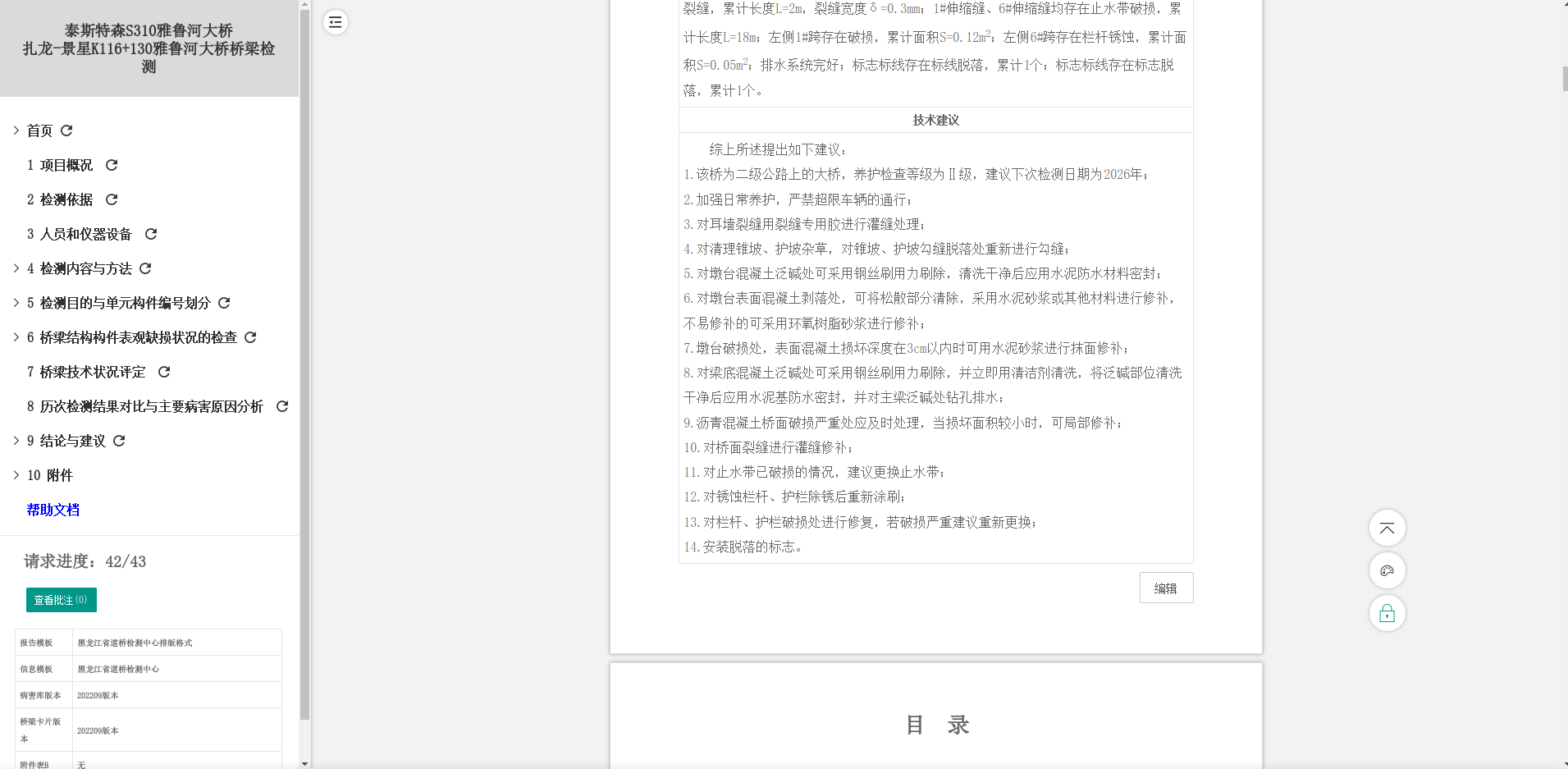Refresh the 2 检测依据 section
Viewport: 1568px width, 769px height.
pyautogui.click(x=112, y=199)
